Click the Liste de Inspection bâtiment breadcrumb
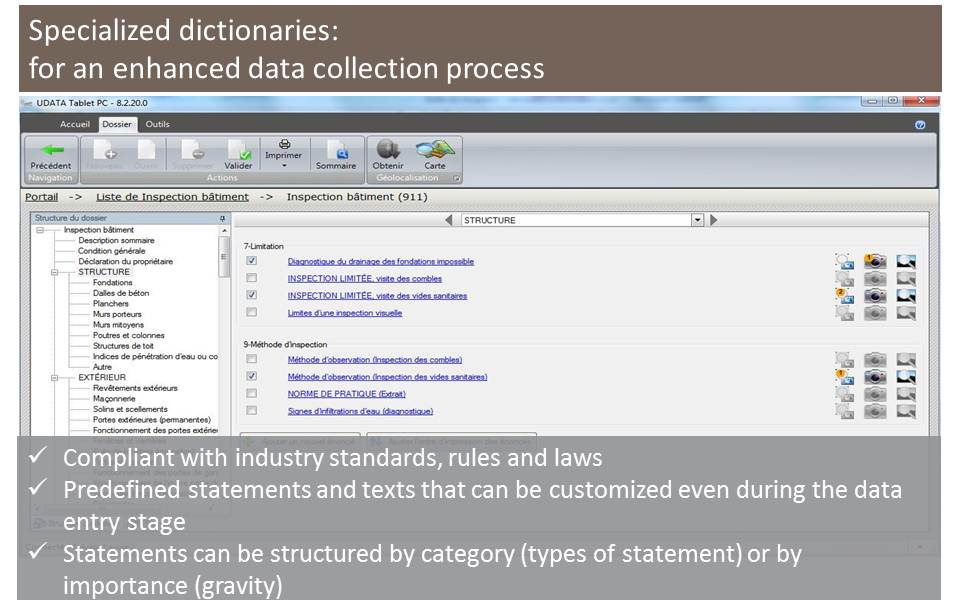This screenshot has height=600, width=960. pos(172,197)
